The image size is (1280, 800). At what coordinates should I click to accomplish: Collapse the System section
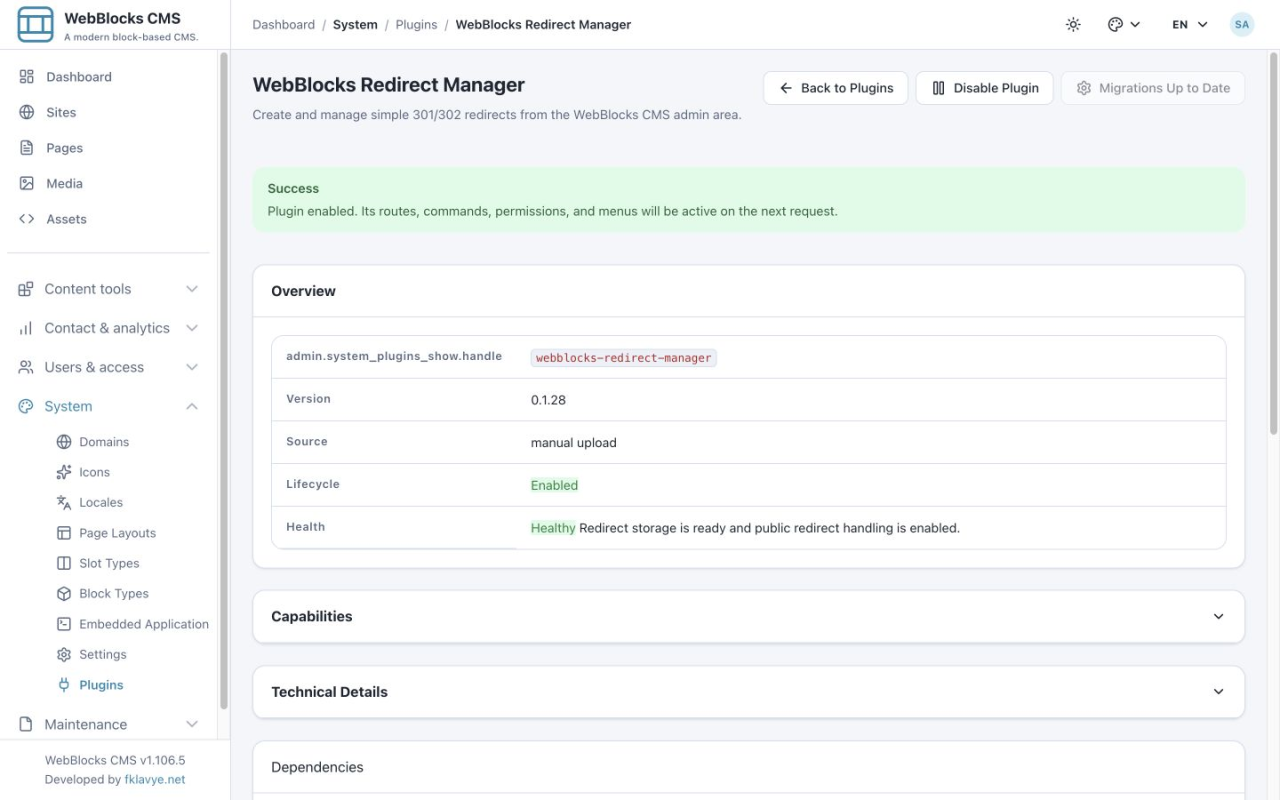(109, 406)
